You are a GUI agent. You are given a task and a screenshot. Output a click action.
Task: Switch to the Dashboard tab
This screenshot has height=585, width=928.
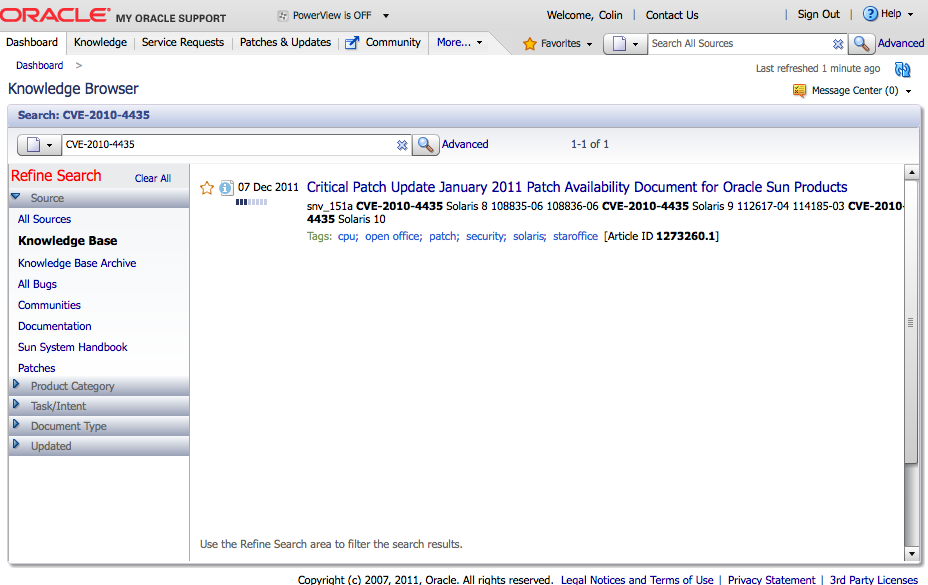click(x=32, y=43)
